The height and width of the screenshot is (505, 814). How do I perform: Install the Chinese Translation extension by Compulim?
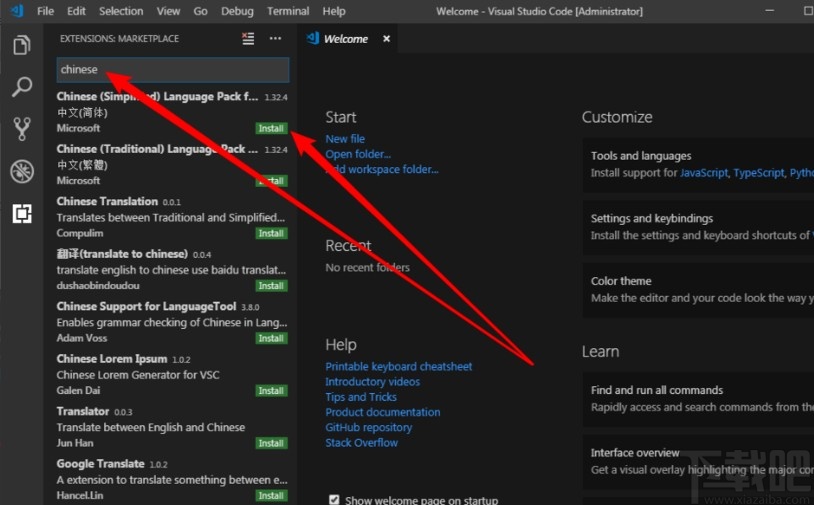tap(271, 233)
